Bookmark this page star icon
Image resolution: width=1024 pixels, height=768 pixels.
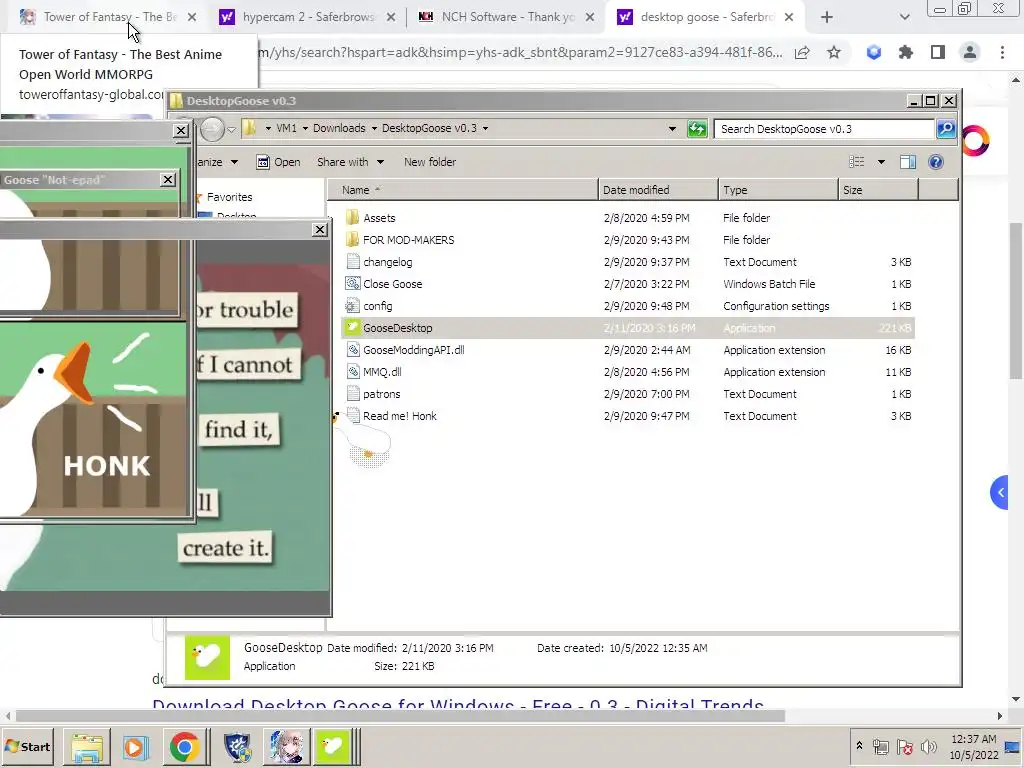click(833, 53)
